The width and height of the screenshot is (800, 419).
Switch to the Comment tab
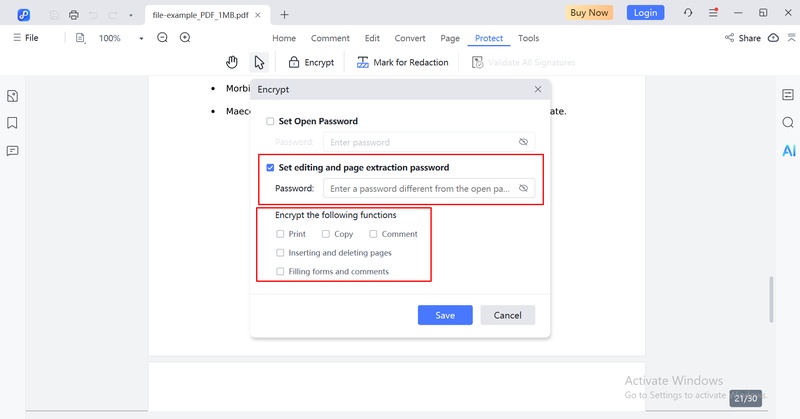coord(330,38)
